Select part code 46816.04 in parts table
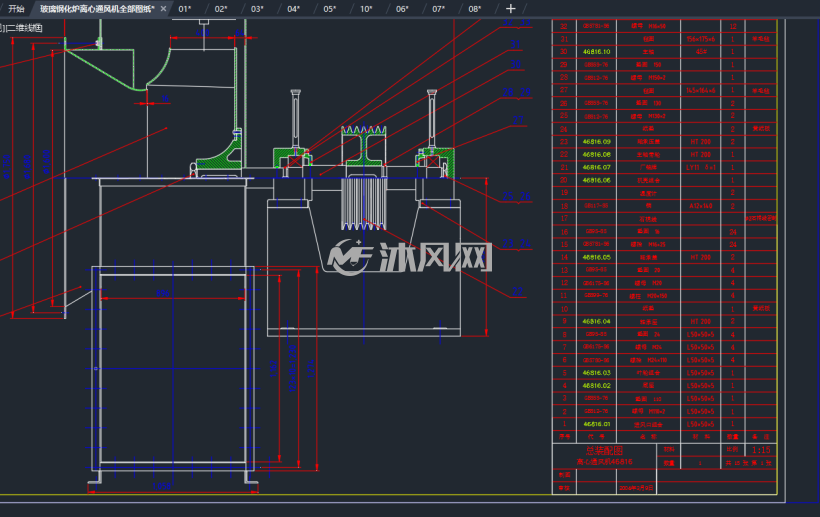This screenshot has height=517, width=820. (x=596, y=321)
